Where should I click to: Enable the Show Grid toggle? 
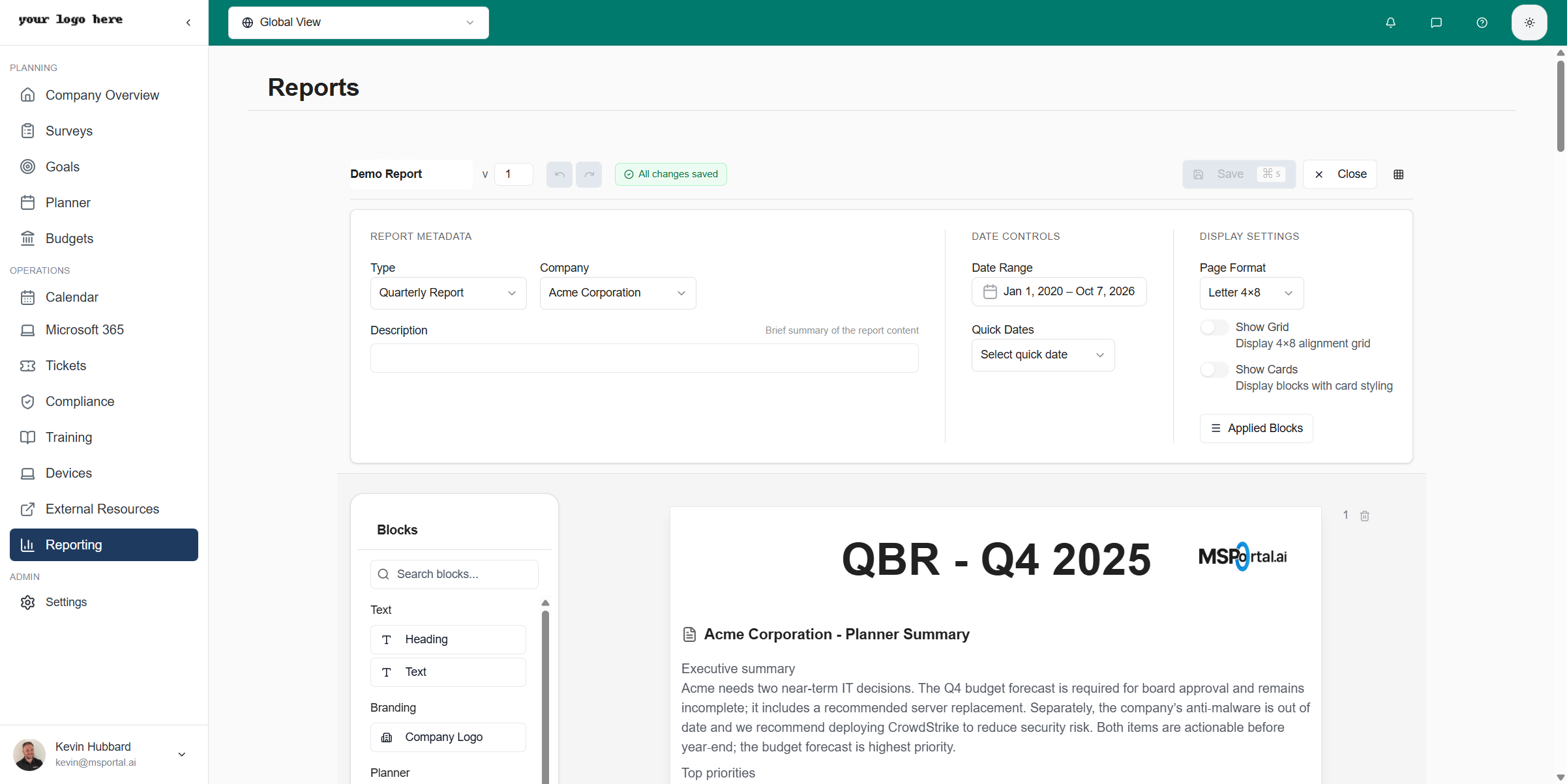click(x=1214, y=327)
